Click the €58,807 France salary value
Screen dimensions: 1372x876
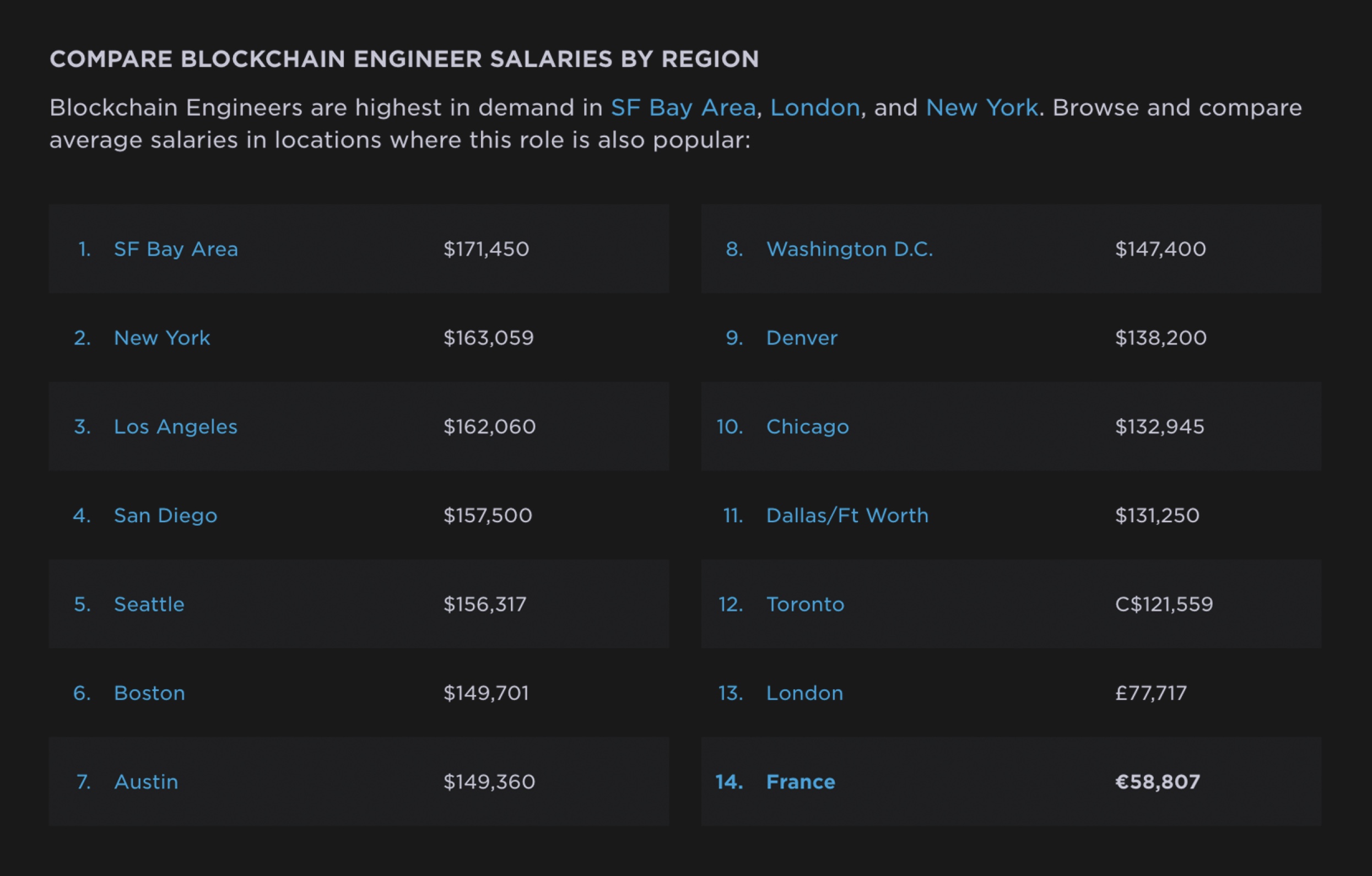click(x=1157, y=782)
